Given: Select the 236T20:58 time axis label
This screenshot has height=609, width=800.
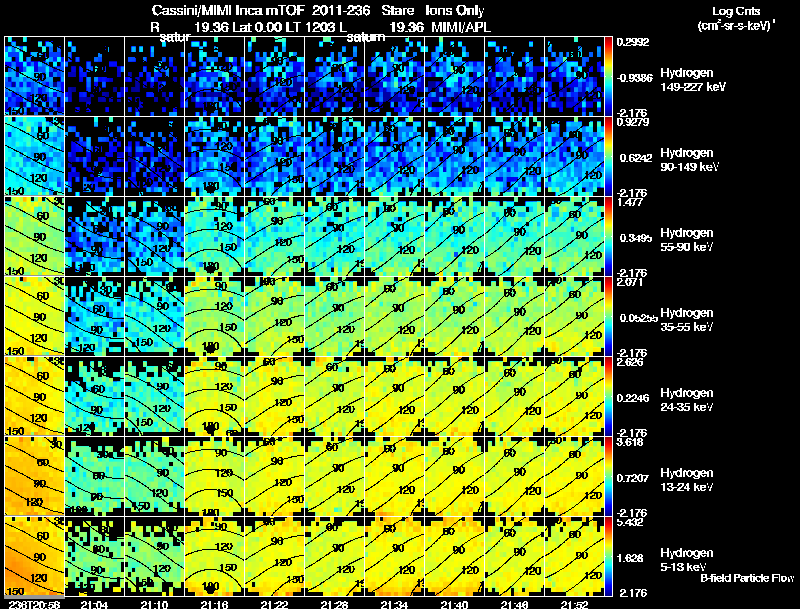Looking at the screenshot, I should pos(34,604).
